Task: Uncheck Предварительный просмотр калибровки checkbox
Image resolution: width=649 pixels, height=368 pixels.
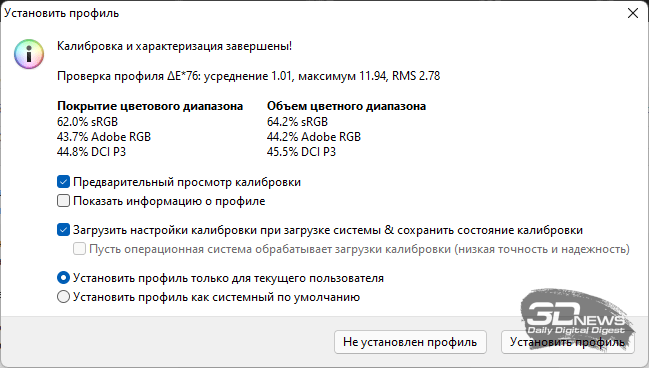Action: pyautogui.click(x=63, y=182)
